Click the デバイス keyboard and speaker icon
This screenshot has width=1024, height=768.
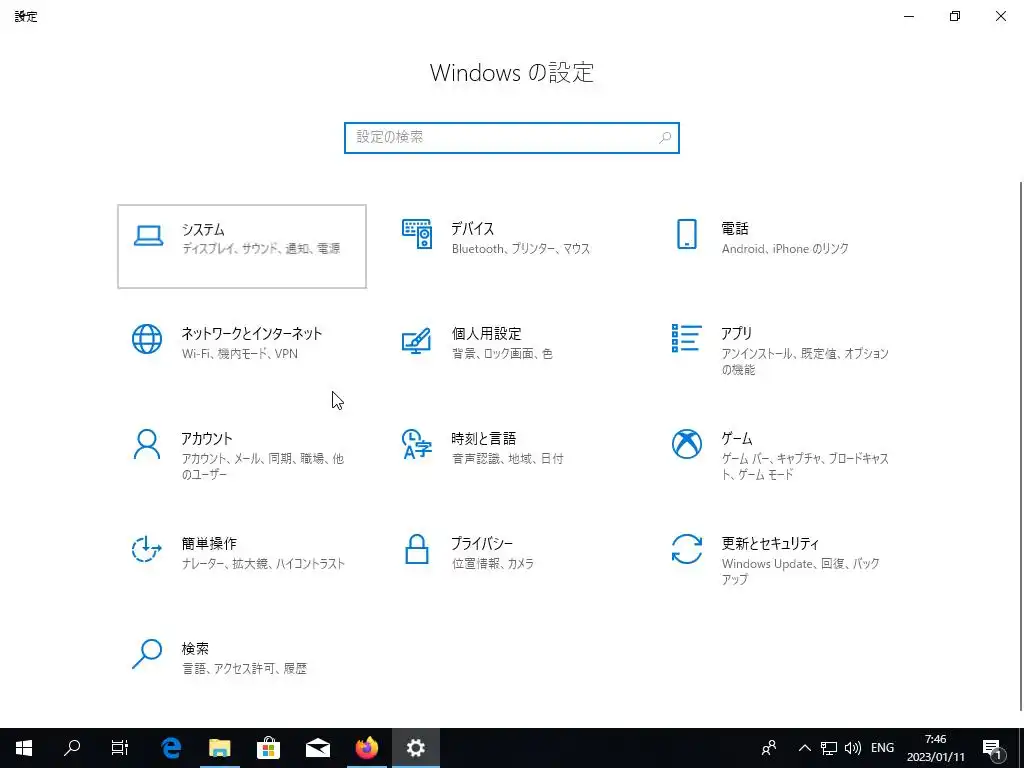click(417, 234)
